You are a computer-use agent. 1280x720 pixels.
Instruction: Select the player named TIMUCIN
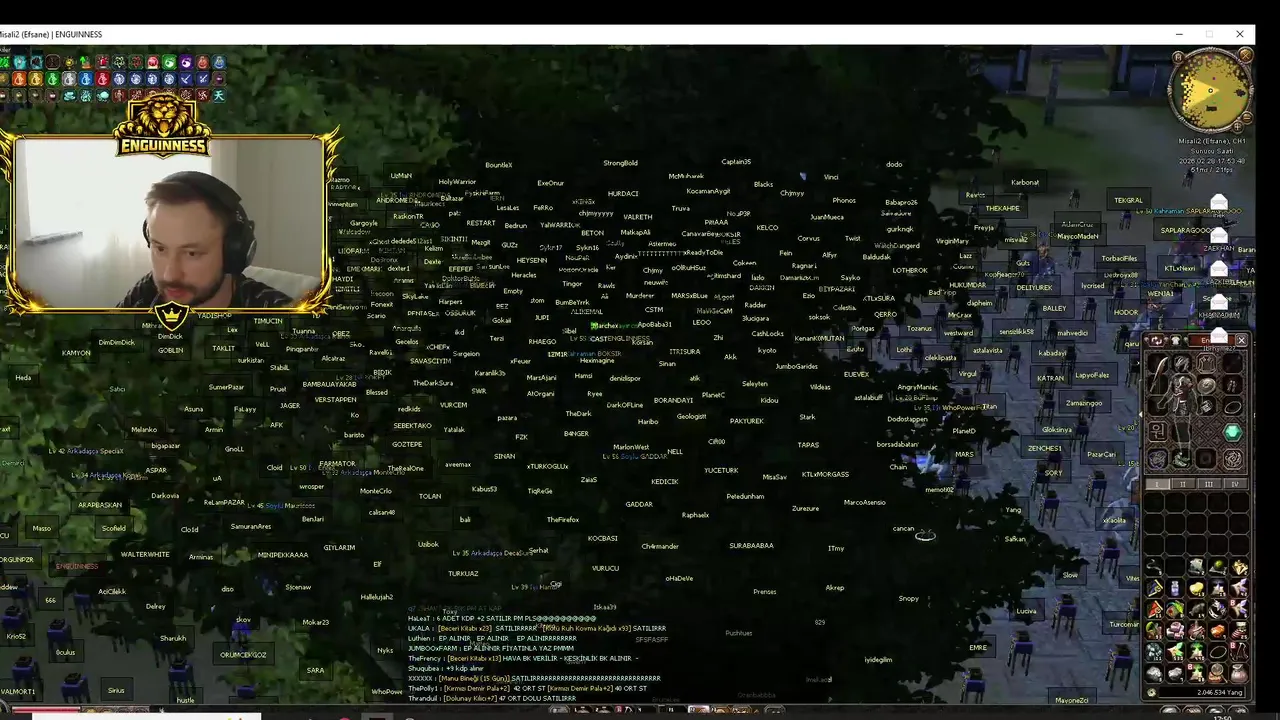[x=268, y=321]
